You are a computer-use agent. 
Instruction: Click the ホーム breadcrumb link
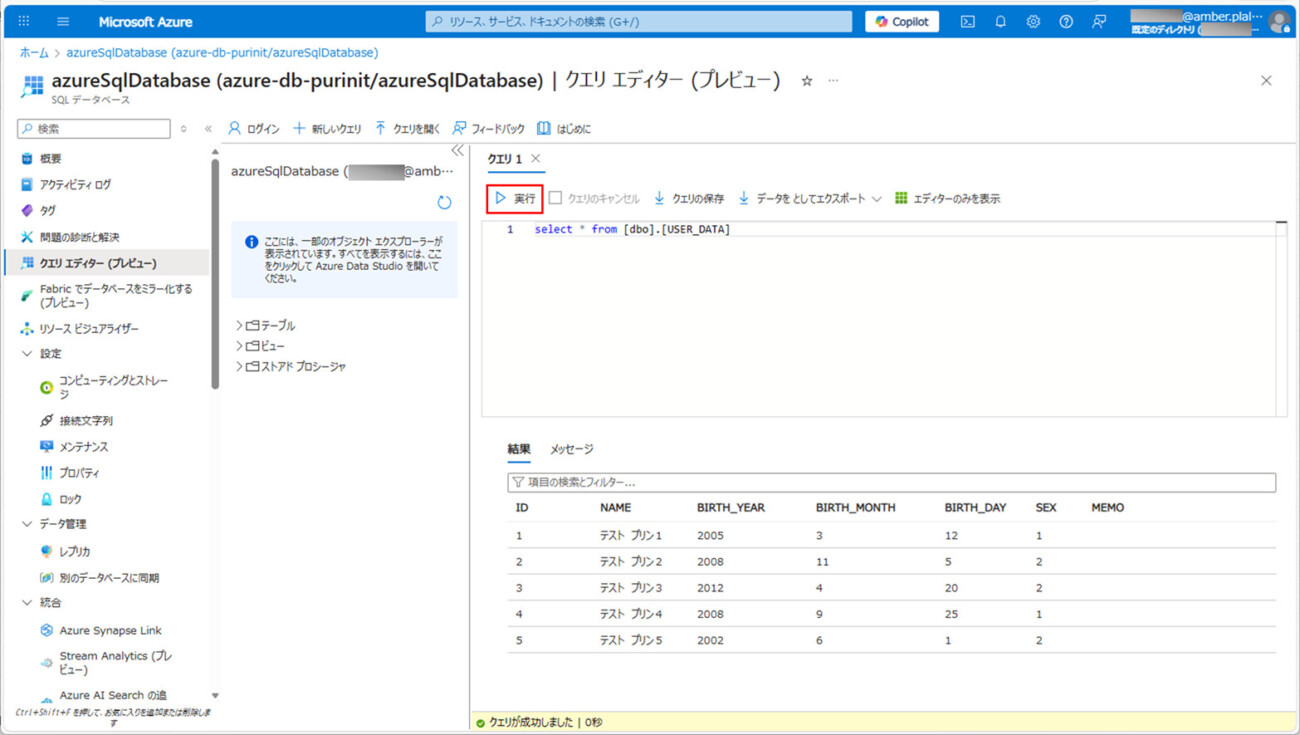pos(34,52)
